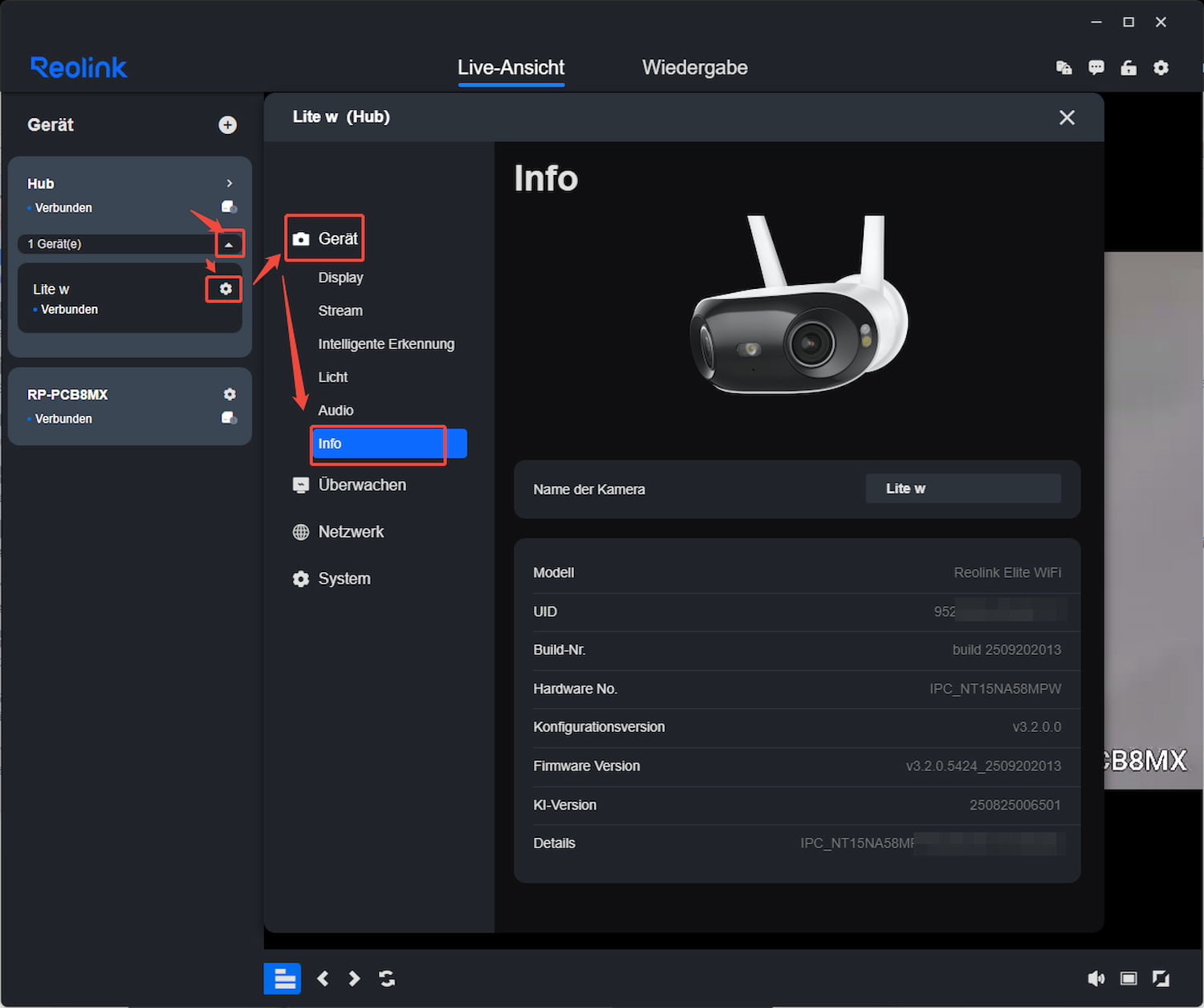Image resolution: width=1204 pixels, height=1008 pixels.
Task: Select the Hub device card title
Action: pyautogui.click(x=41, y=184)
